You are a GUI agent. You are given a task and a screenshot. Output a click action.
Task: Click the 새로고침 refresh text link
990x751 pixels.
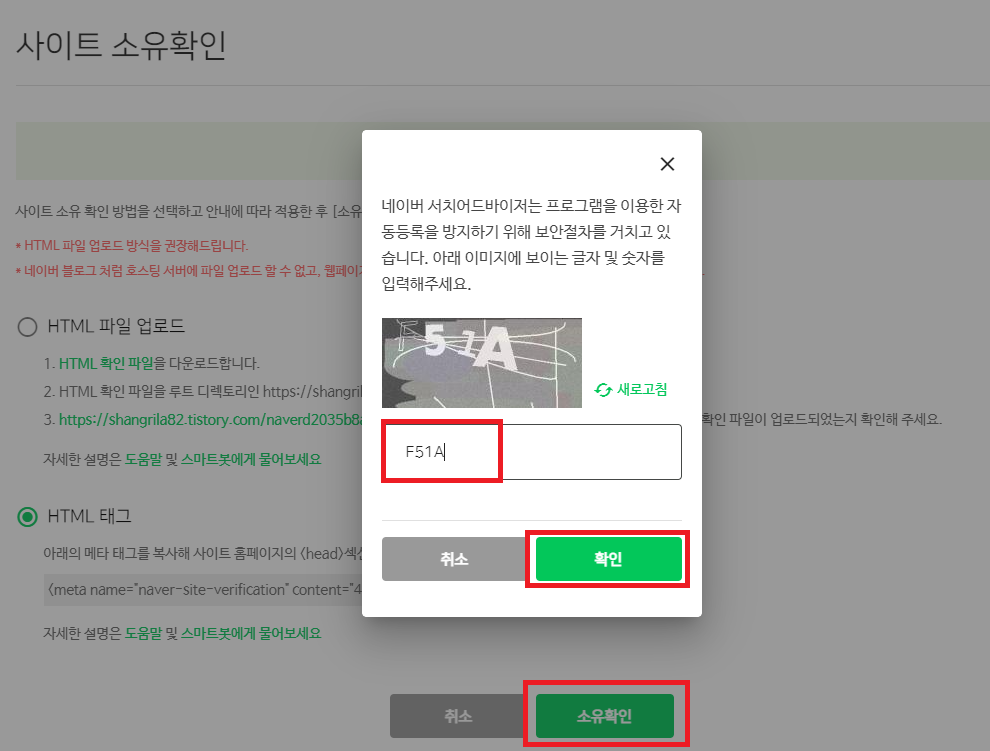[x=641, y=390]
